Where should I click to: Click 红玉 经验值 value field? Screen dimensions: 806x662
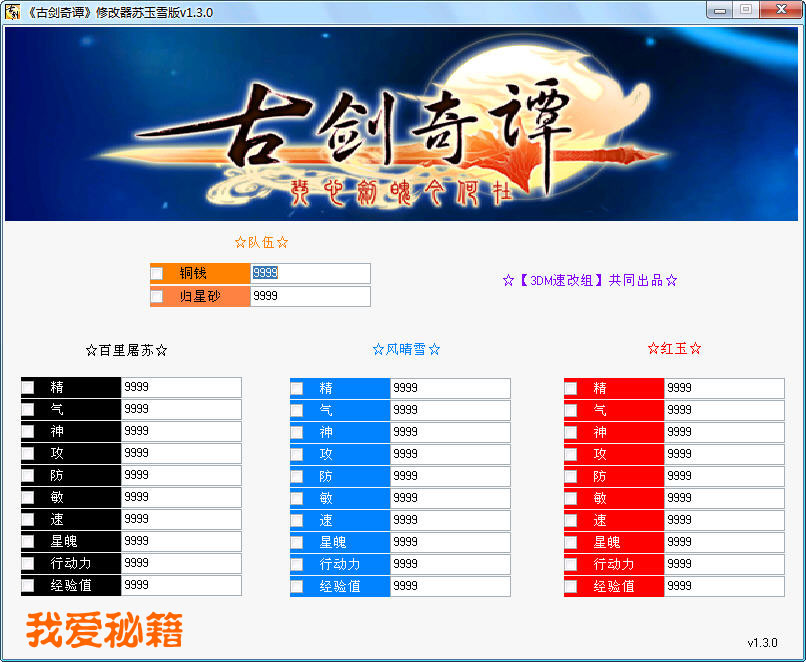click(724, 586)
